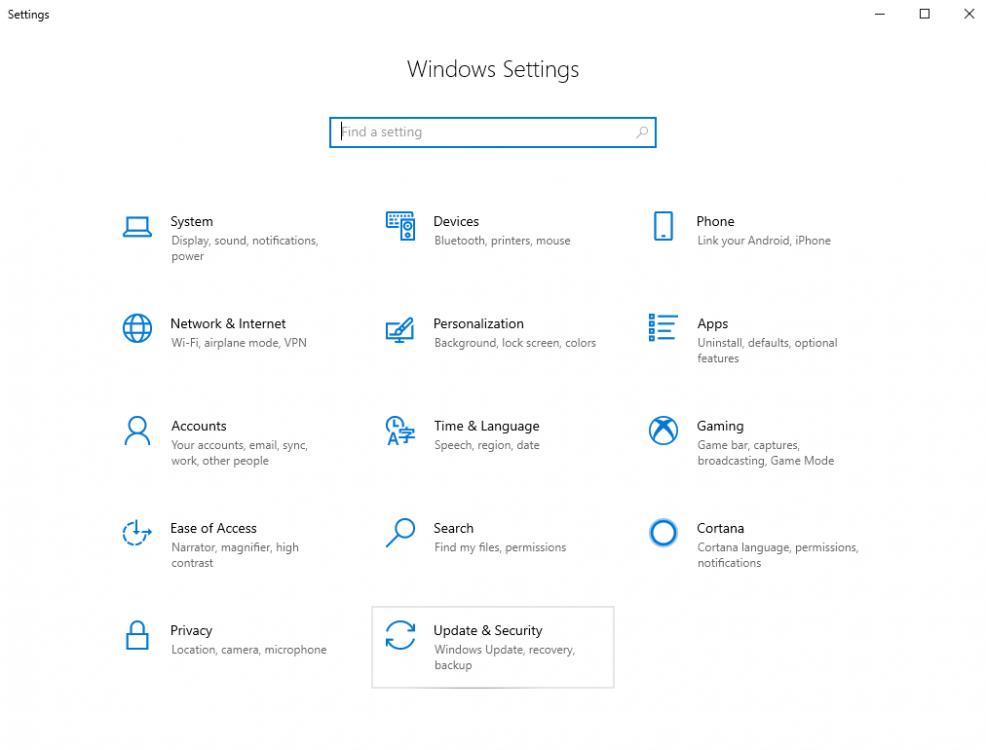Click 'Wi-Fi, airplane mode, VPN' description
986x750 pixels.
[238, 343]
